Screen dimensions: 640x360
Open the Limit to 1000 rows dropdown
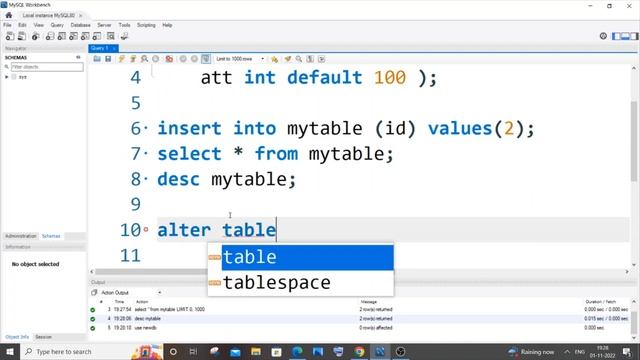point(240,59)
